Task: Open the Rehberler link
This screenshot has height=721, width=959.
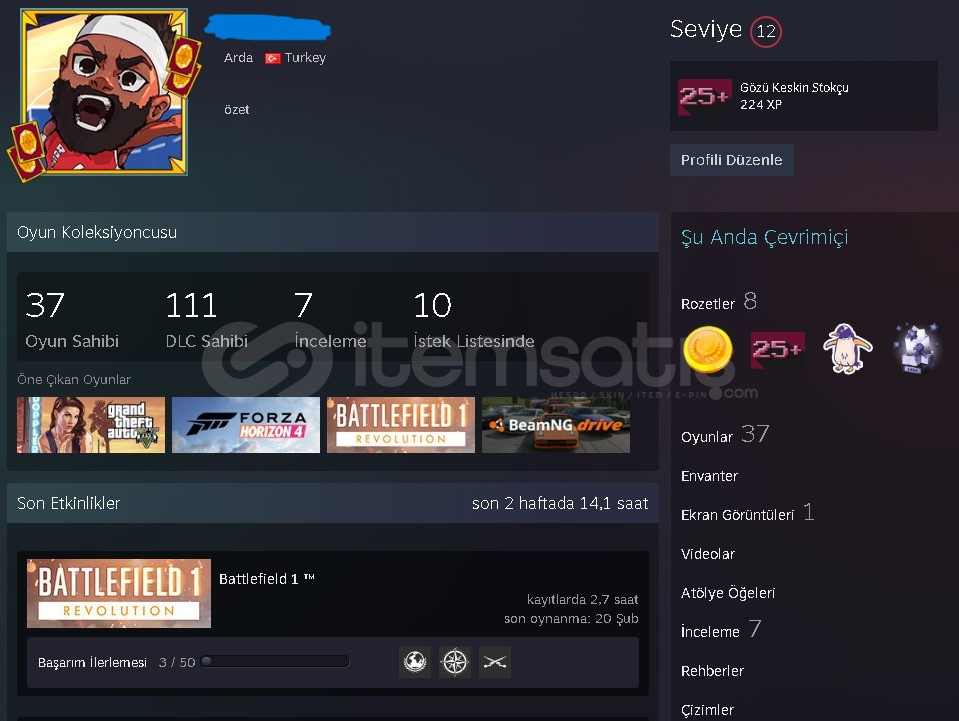Action: point(713,671)
